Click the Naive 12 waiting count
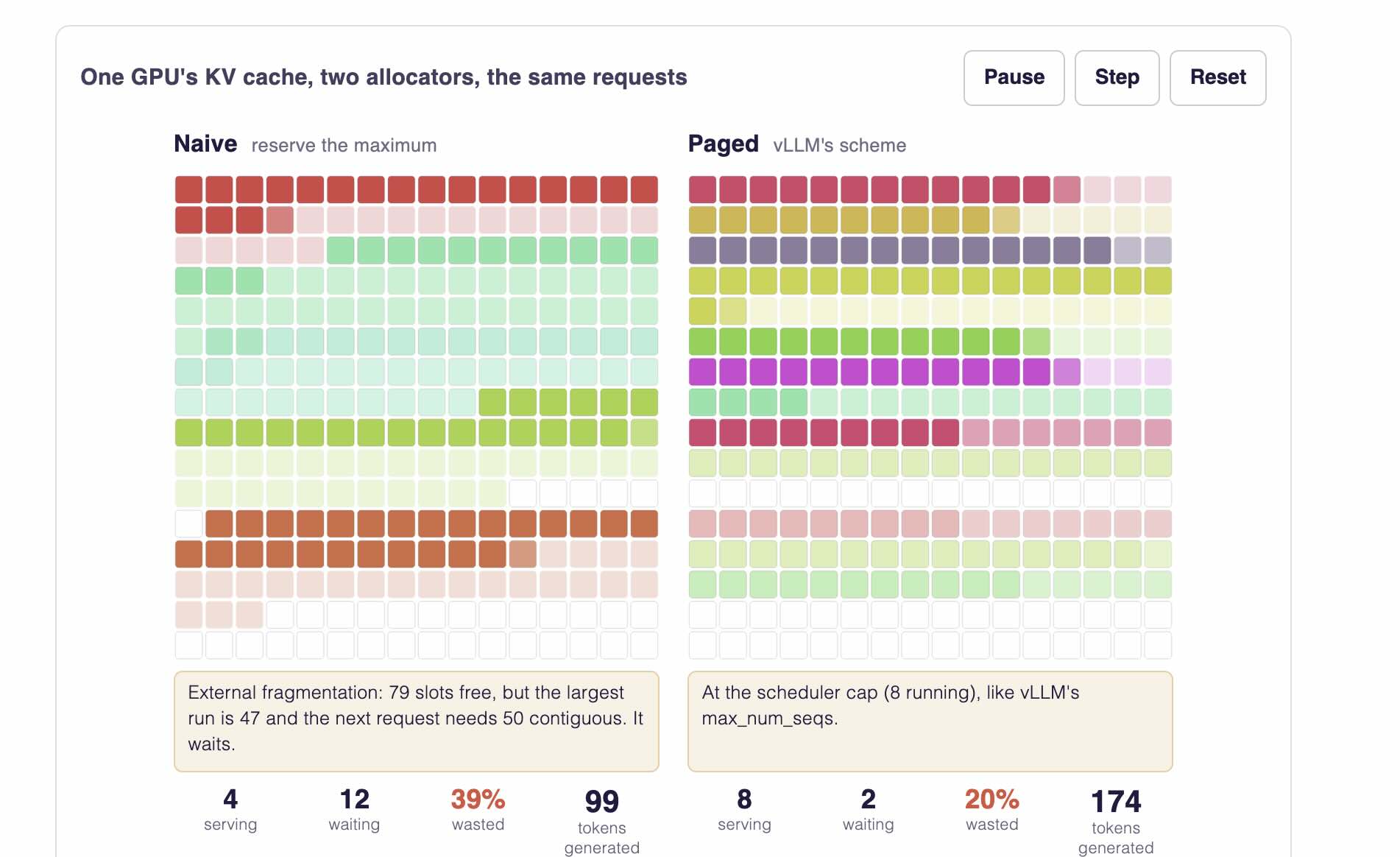This screenshot has height=857, width=1400. point(354,809)
